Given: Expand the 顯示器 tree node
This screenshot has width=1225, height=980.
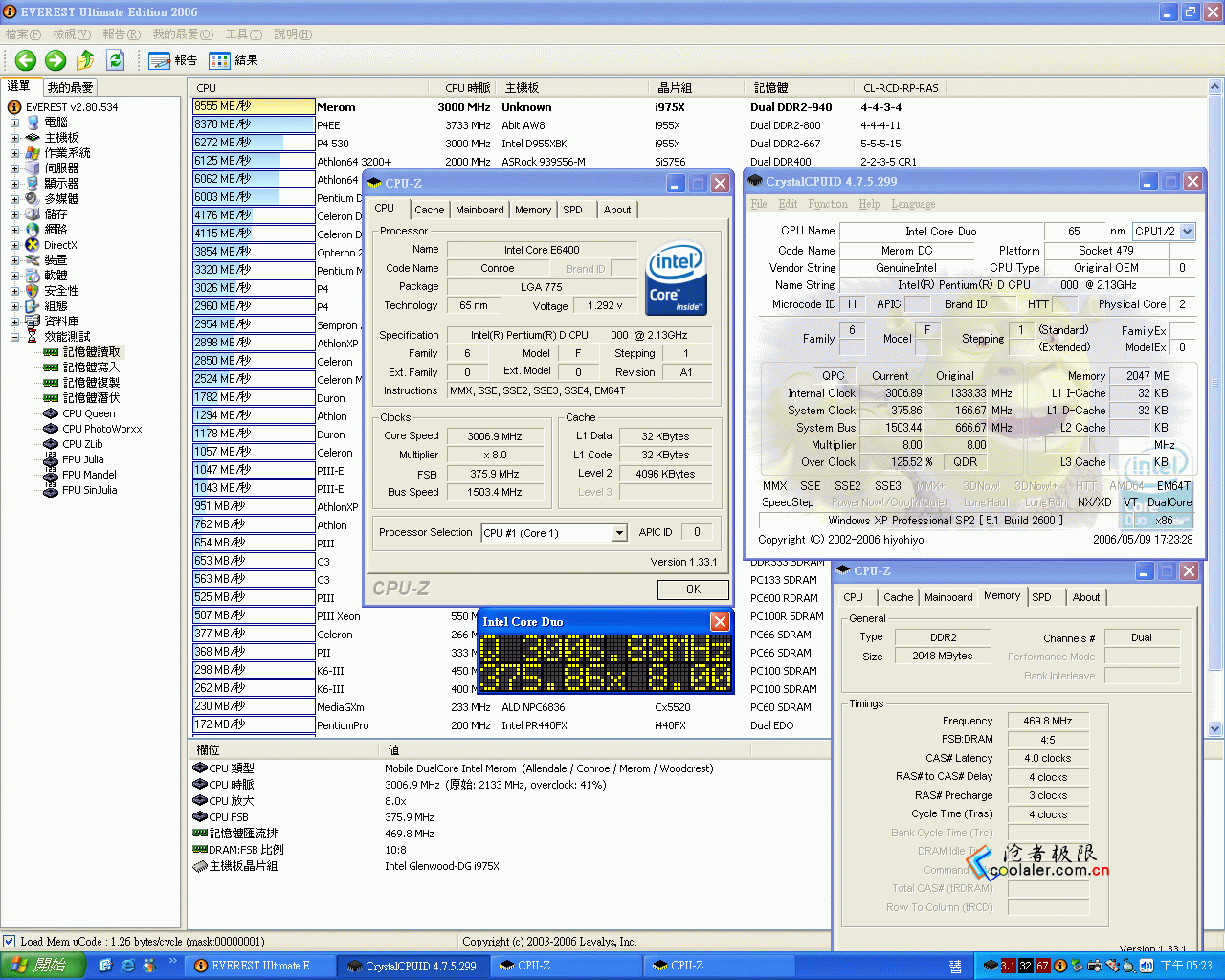Looking at the screenshot, I should point(14,184).
